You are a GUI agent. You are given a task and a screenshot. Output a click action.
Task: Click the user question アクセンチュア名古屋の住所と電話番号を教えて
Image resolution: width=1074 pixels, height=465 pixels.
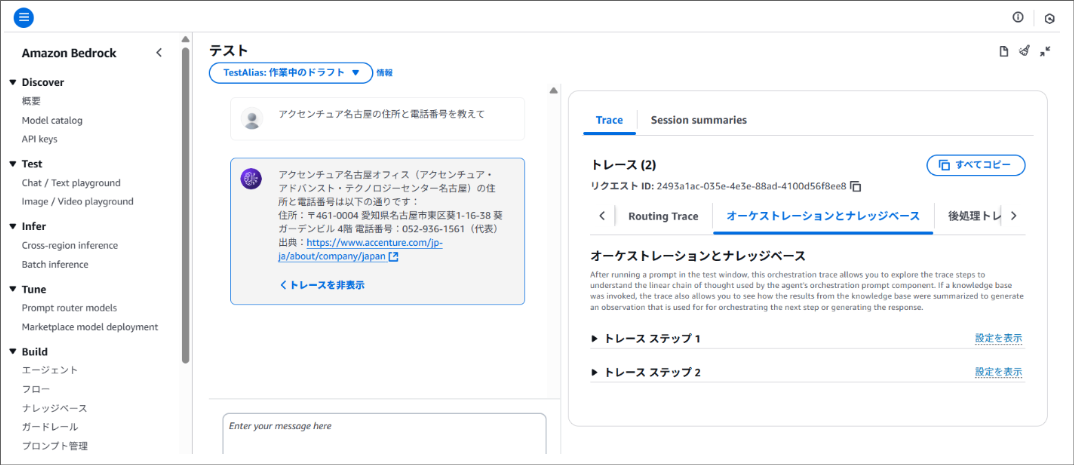[382, 114]
